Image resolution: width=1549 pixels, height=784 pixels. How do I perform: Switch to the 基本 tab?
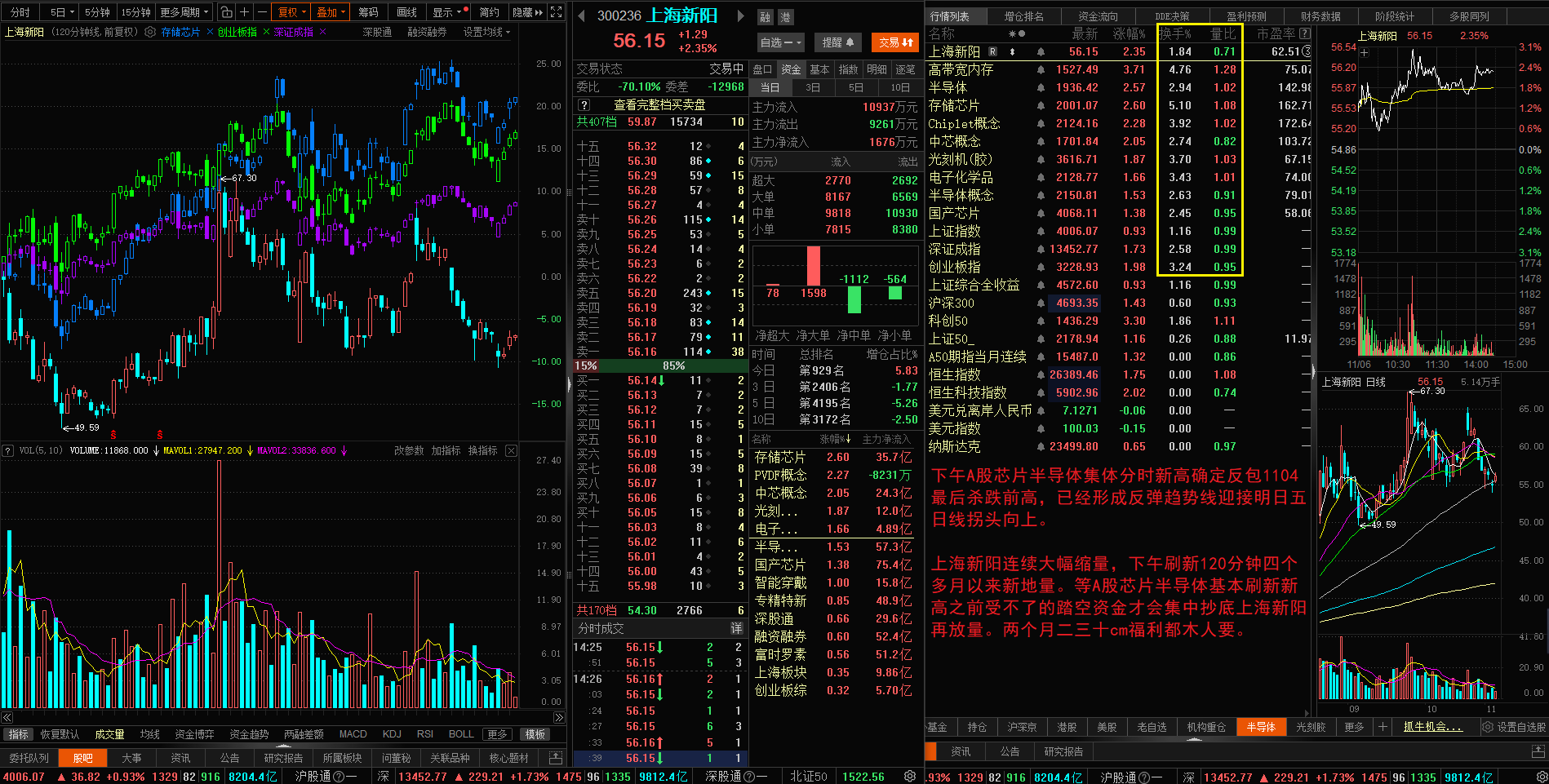point(819,69)
